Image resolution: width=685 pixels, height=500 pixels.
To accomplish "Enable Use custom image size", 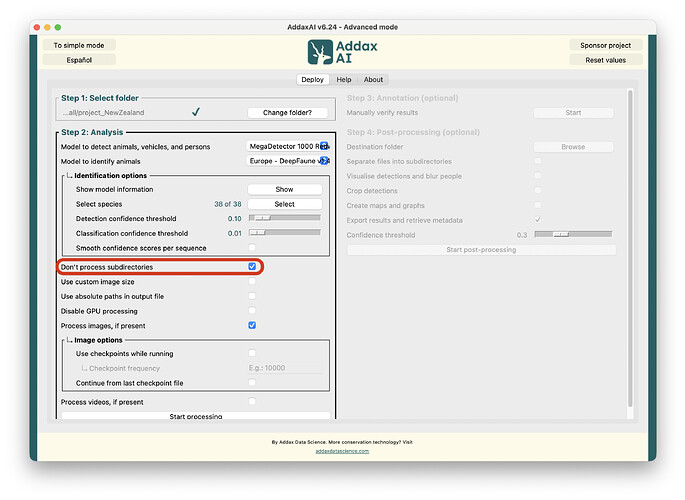I will pyautogui.click(x=252, y=282).
